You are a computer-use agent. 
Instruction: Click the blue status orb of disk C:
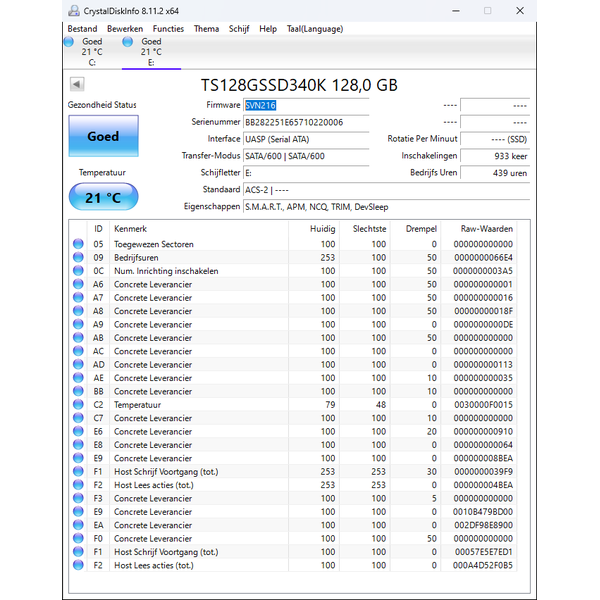coord(69,42)
